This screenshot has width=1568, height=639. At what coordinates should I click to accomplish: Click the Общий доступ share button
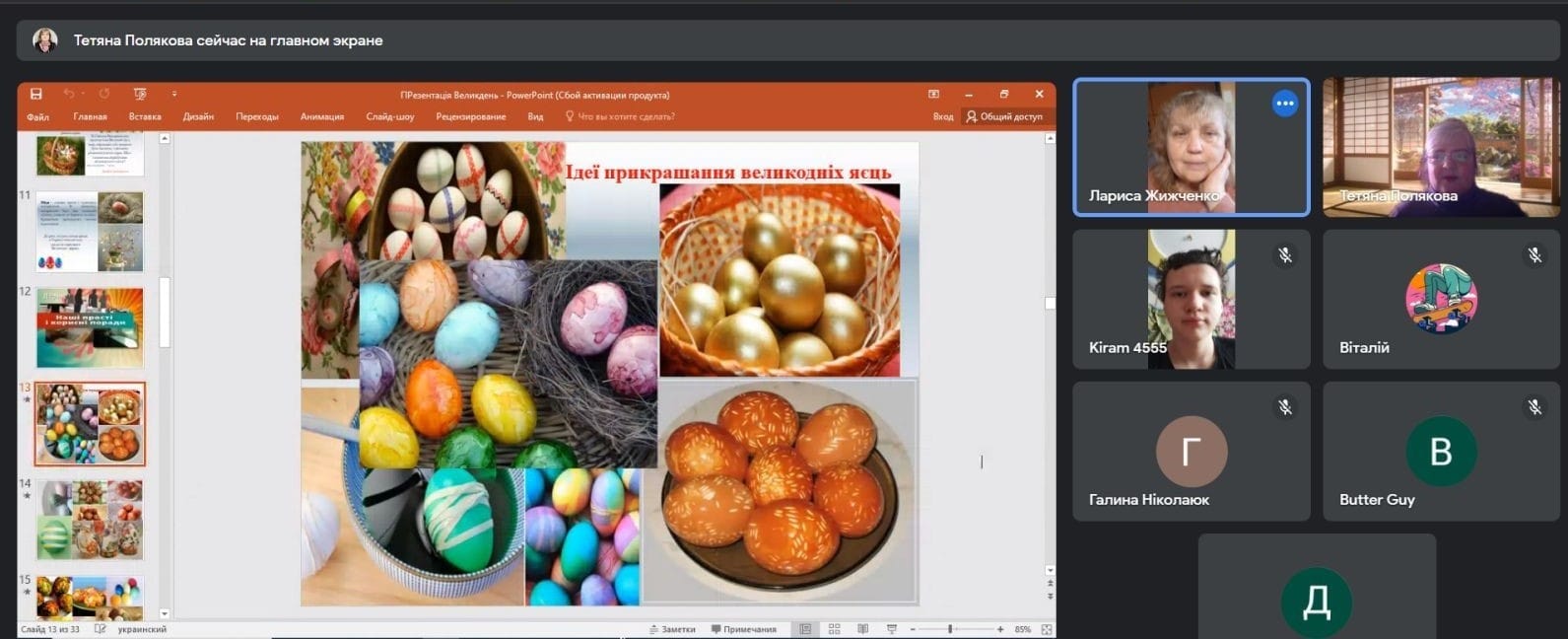click(1003, 116)
